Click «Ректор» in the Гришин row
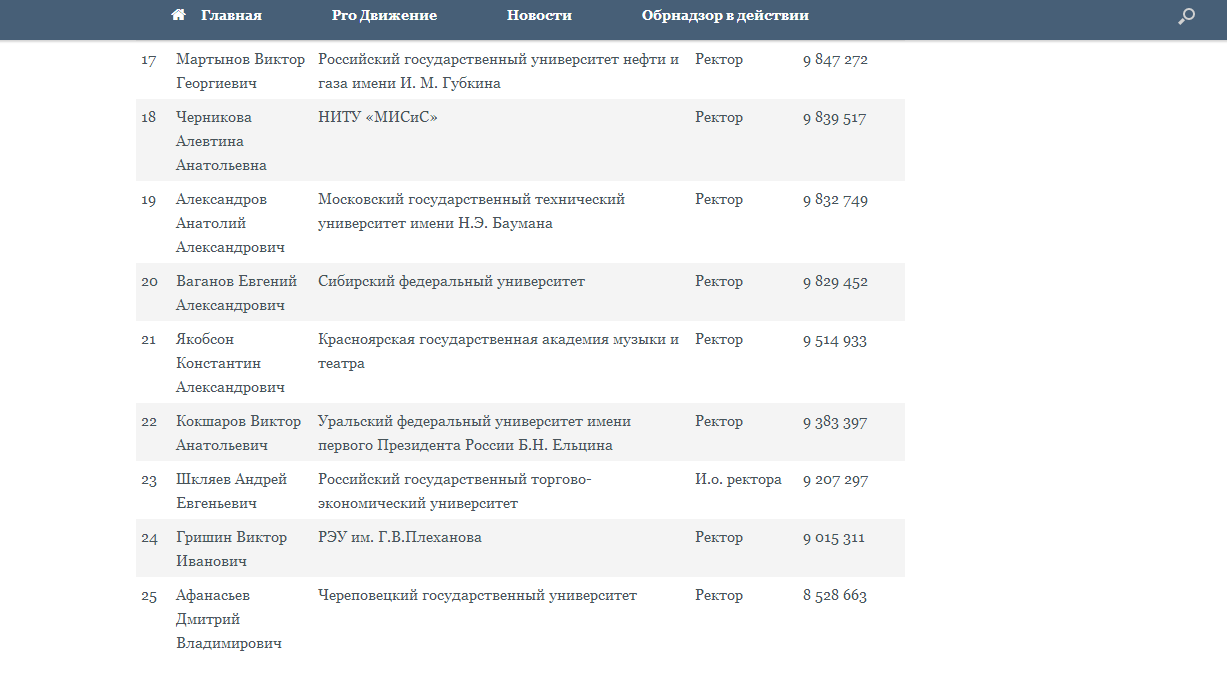The width and height of the screenshot is (1227, 681). (719, 538)
